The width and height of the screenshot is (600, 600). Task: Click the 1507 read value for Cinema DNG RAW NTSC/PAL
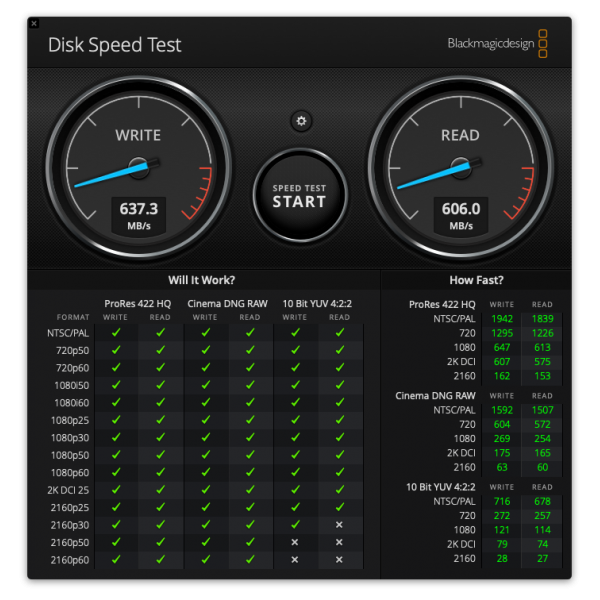pos(542,408)
